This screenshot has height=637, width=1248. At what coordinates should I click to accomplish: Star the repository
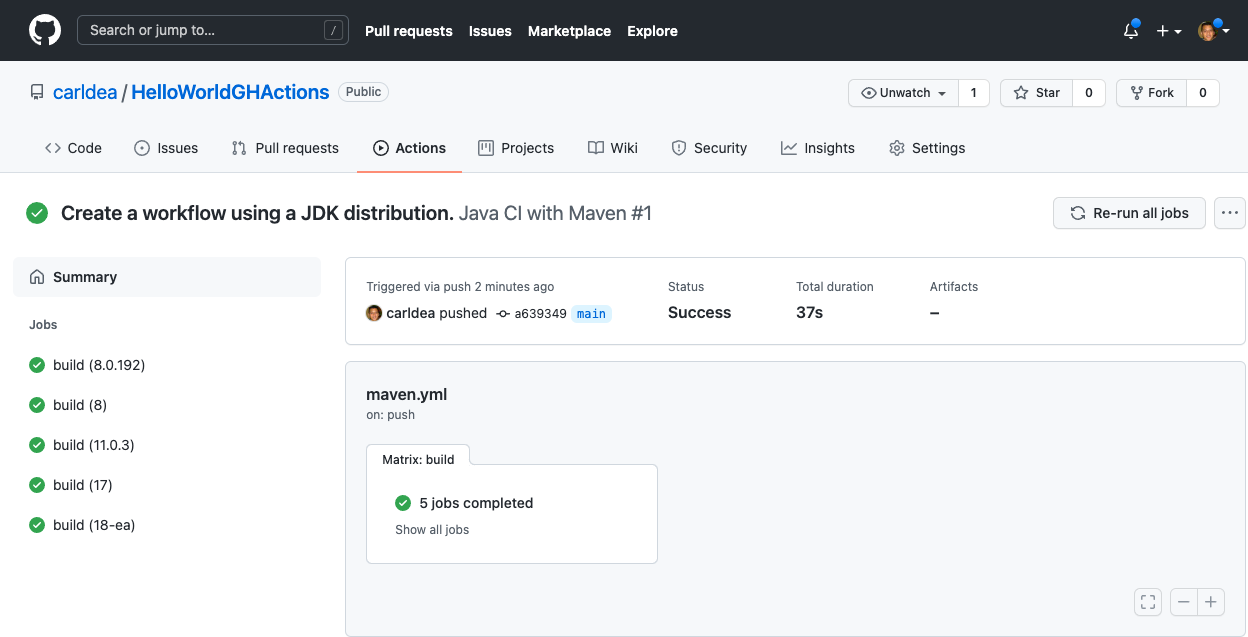pos(1036,93)
